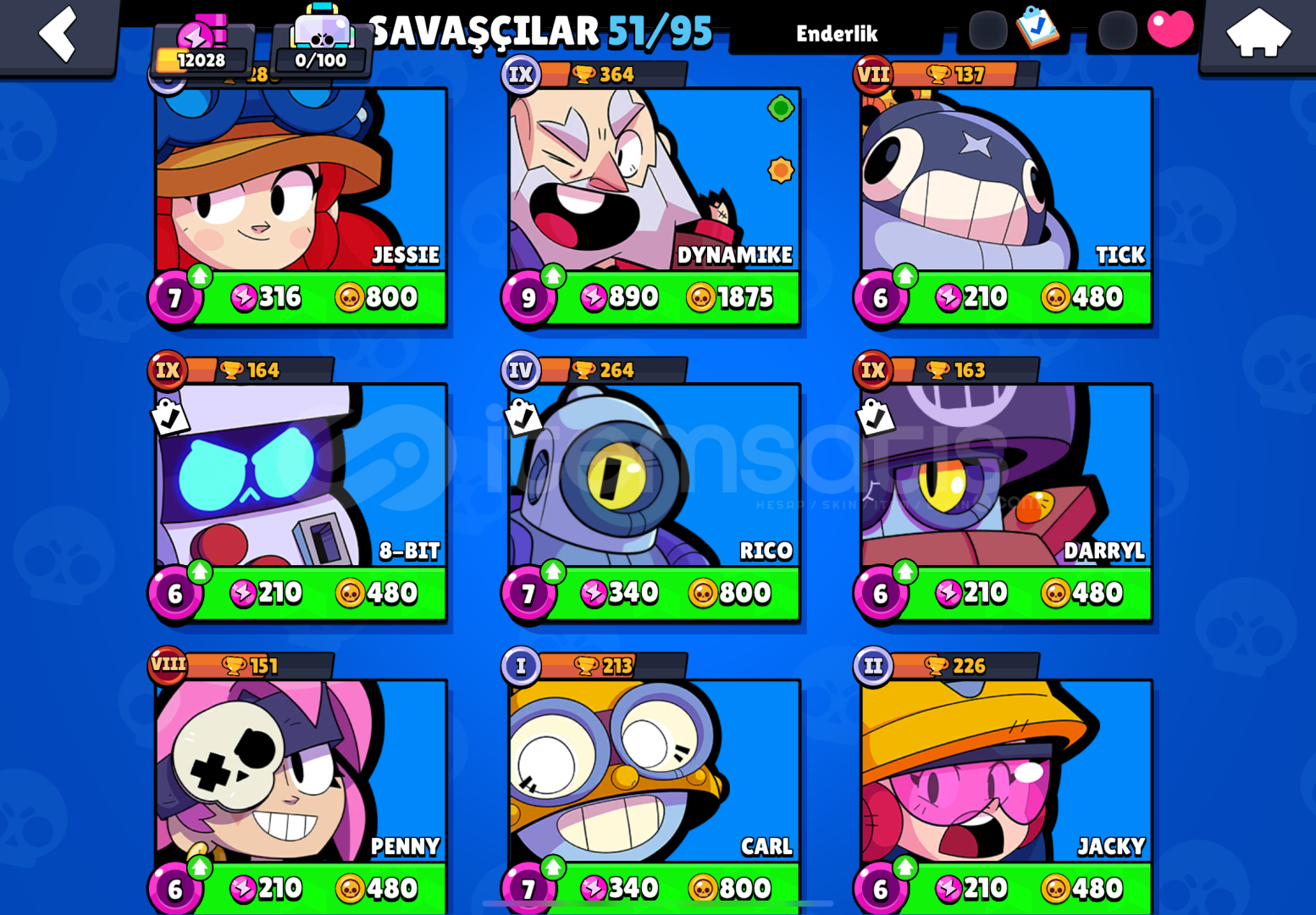This screenshot has width=1316, height=915.
Task: Upgrade Jessie for 800 coins
Action: [377, 297]
